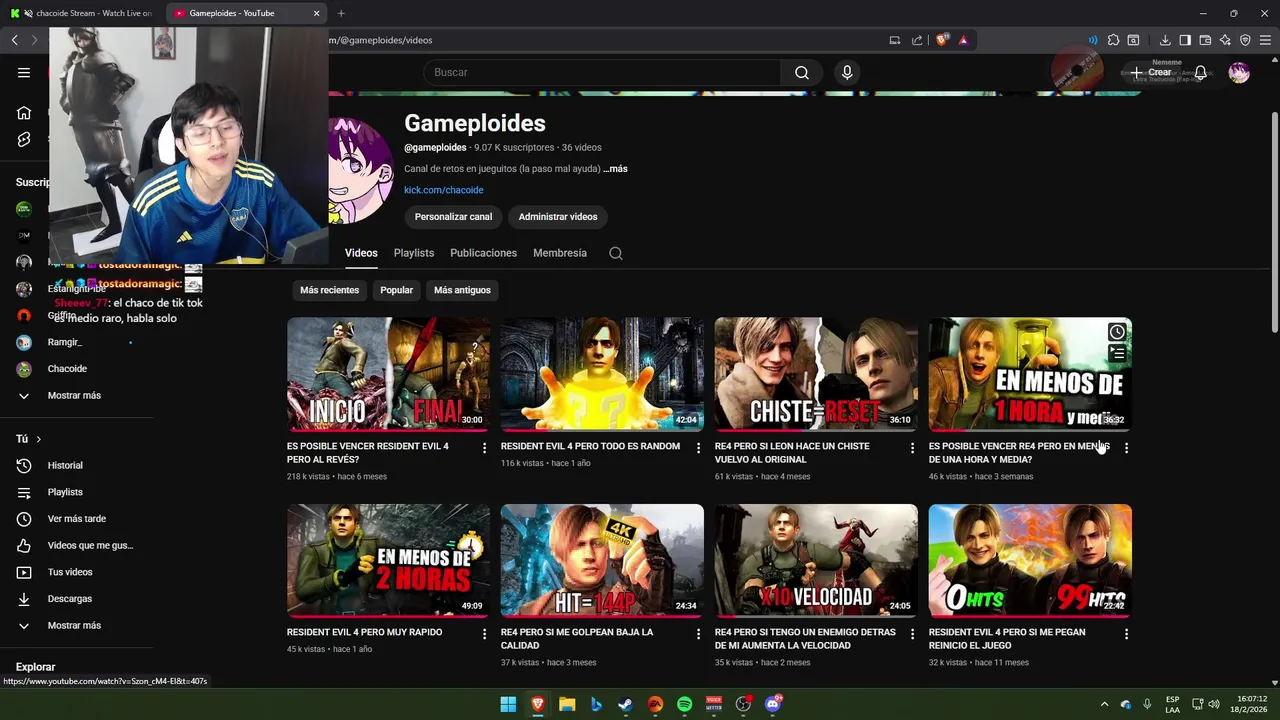The width and height of the screenshot is (1280, 720).
Task: Expand Mostrar más under Tú section
Action: click(x=76, y=625)
